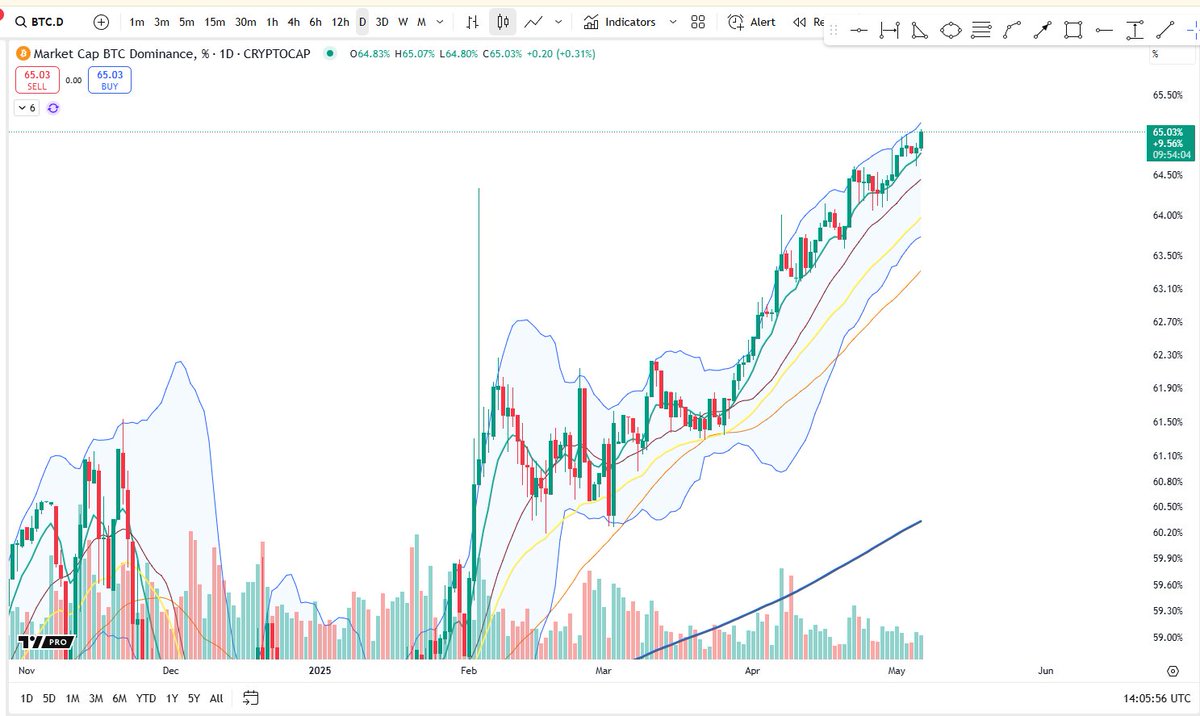Viewport: 1200px width, 716px height.
Task: Switch to the 15m timeframe
Action: point(214,21)
